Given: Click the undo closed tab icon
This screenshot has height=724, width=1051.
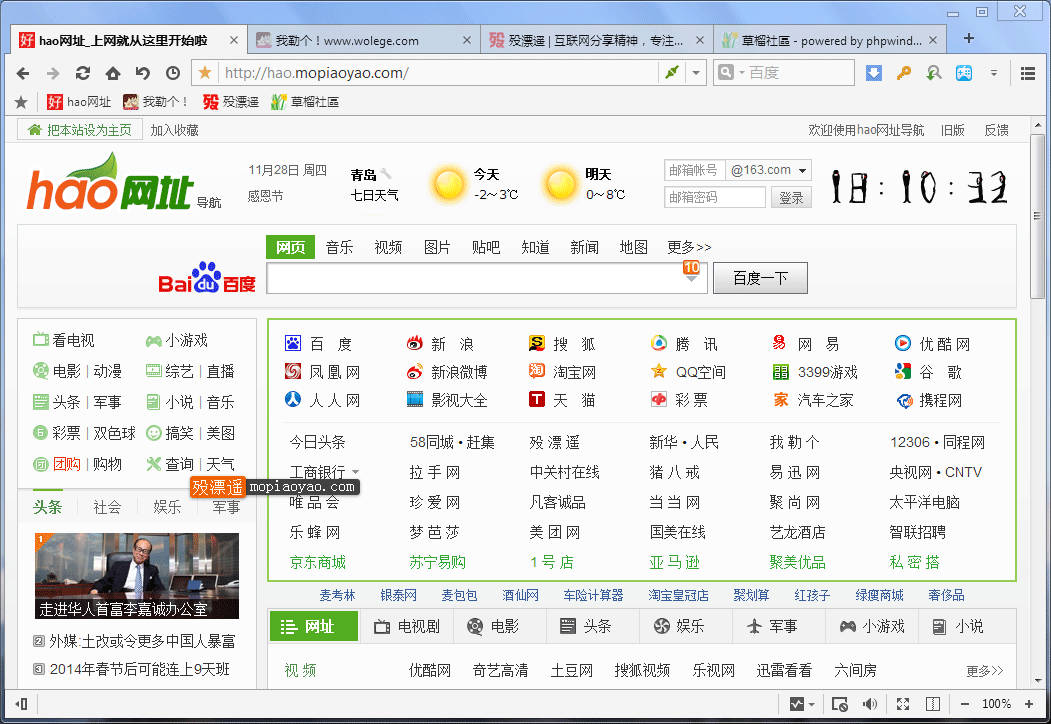Looking at the screenshot, I should pos(143,73).
